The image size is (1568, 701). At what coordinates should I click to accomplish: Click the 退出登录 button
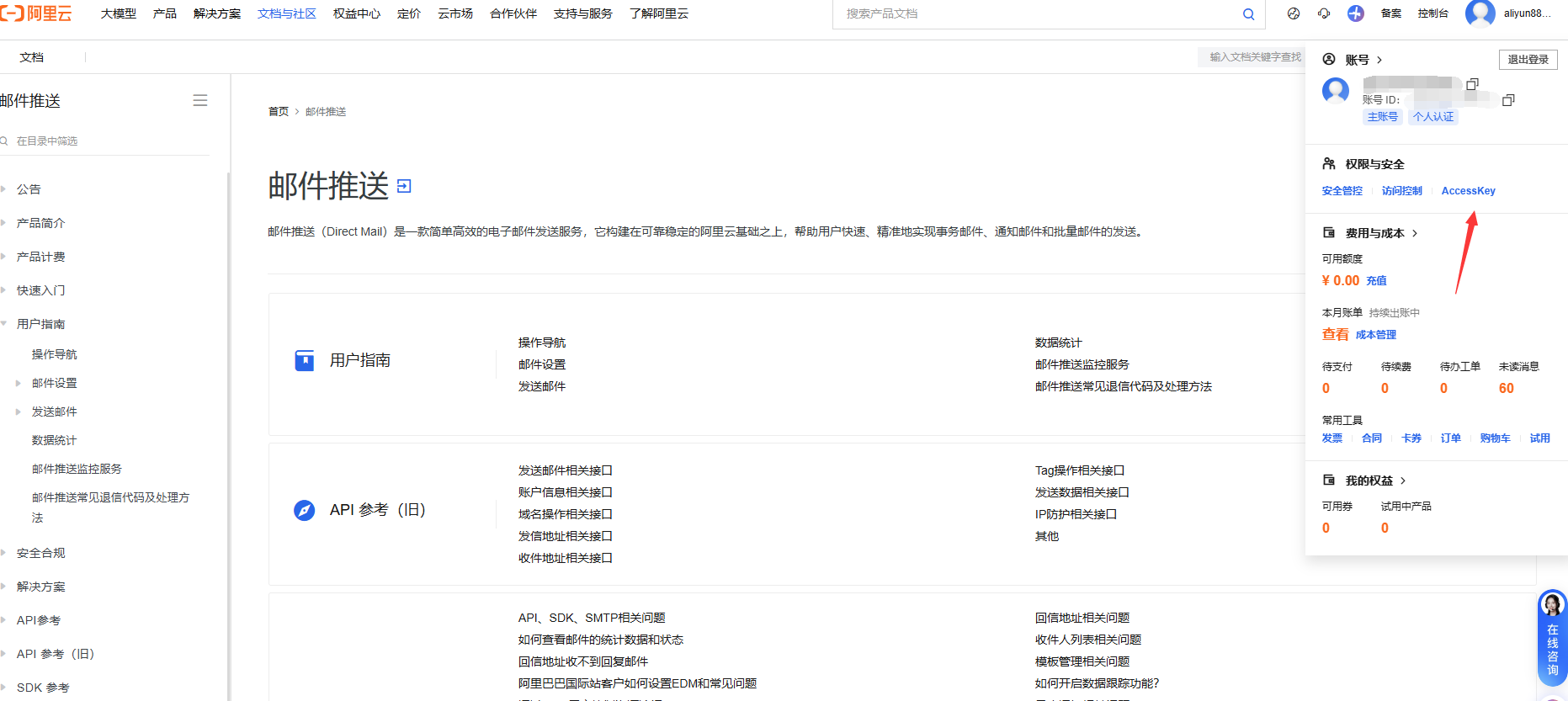point(1528,60)
